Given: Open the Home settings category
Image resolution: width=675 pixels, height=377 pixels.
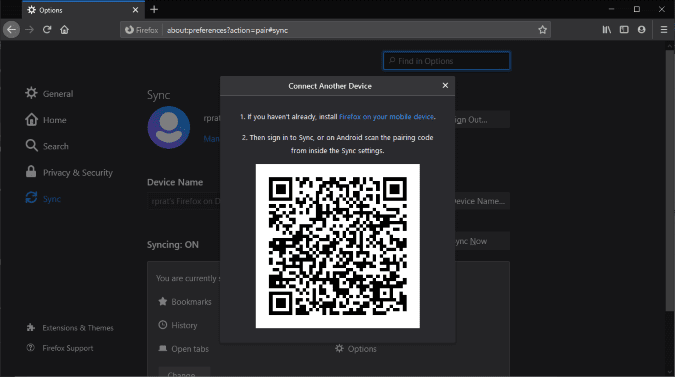Looking at the screenshot, I should (46, 120).
